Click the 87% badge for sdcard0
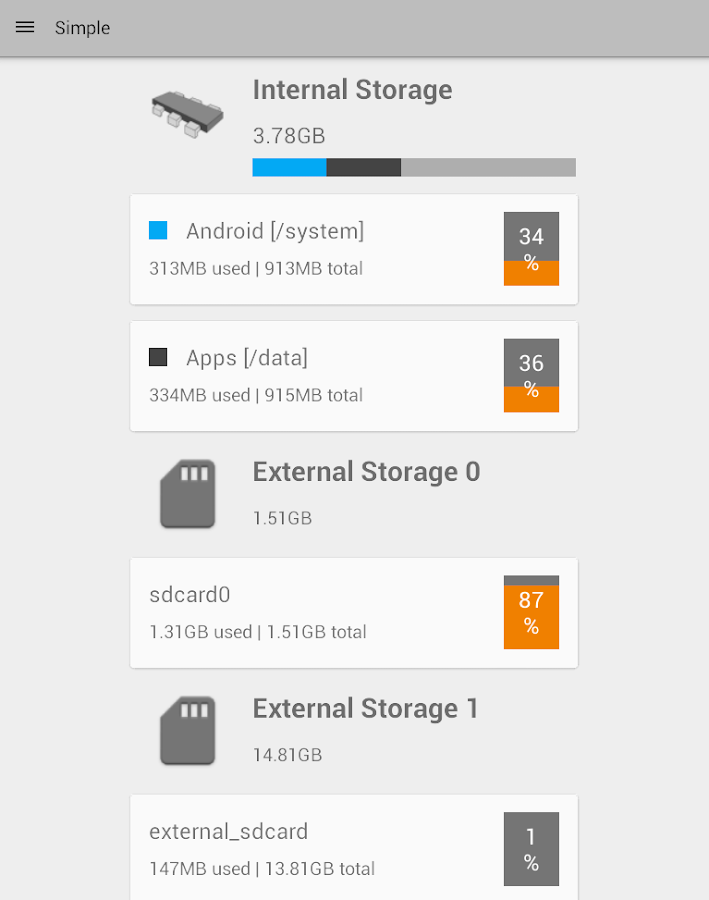 (531, 613)
